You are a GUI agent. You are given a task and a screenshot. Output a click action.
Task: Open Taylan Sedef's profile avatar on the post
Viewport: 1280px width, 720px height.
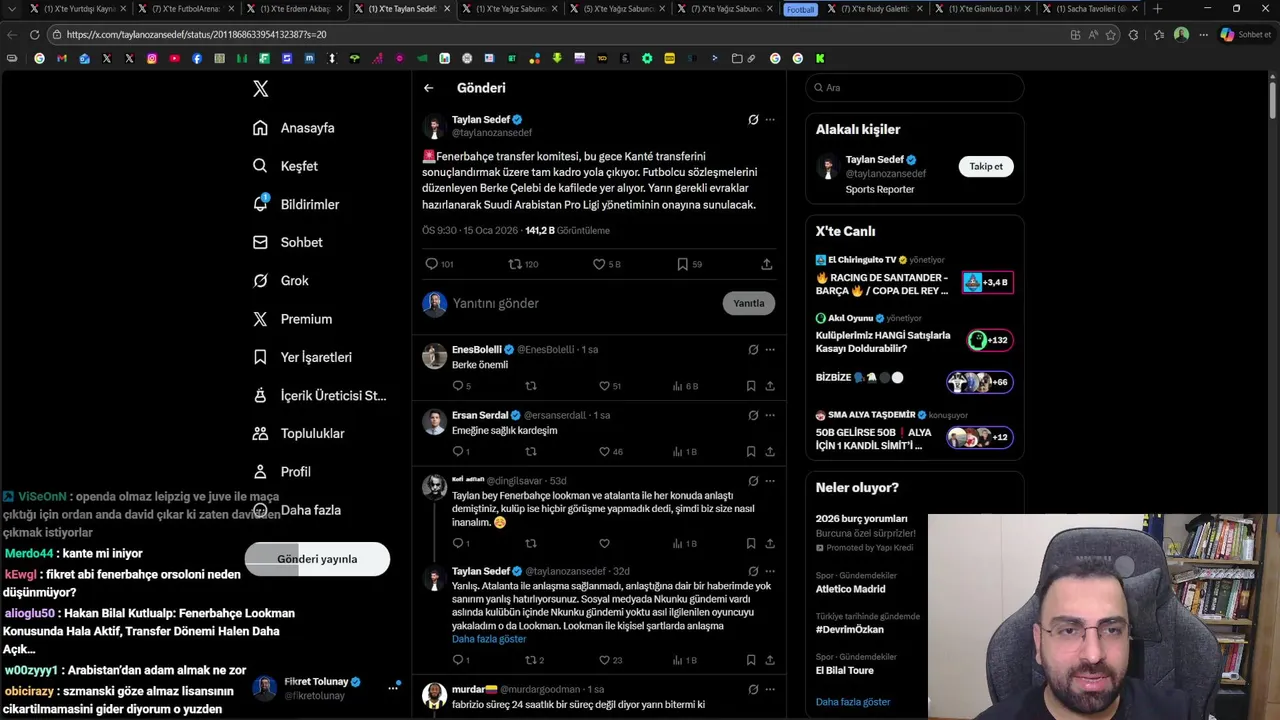click(434, 127)
